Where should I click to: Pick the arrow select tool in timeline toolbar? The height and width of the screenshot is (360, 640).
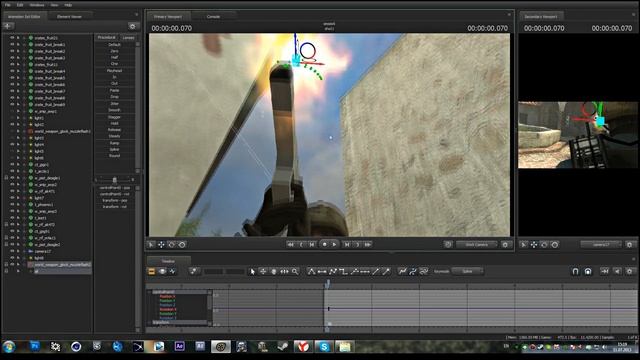point(253,271)
